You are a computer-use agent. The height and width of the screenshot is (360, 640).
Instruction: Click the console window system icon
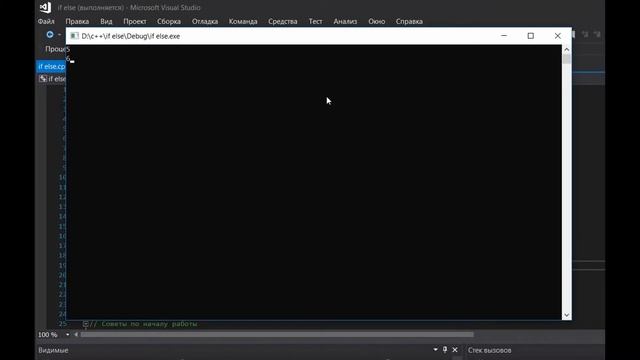74,36
